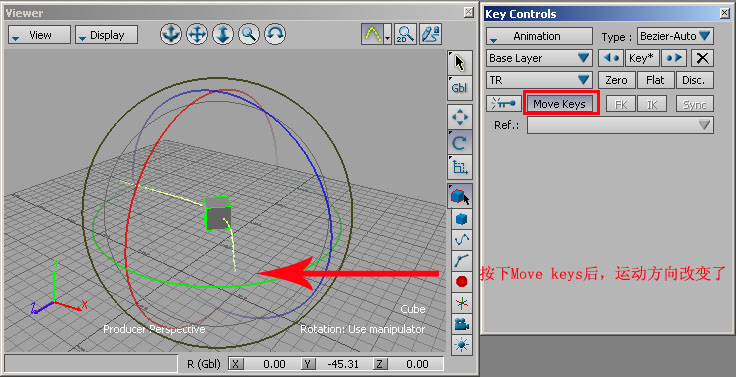Image resolution: width=736 pixels, height=377 pixels.
Task: Activate the Dolly camera up-down arrow tool
Action: pyautogui.click(x=222, y=34)
